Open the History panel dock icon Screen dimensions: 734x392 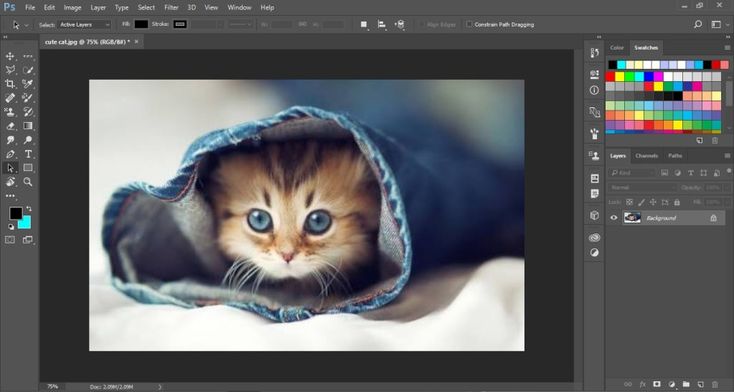595,53
